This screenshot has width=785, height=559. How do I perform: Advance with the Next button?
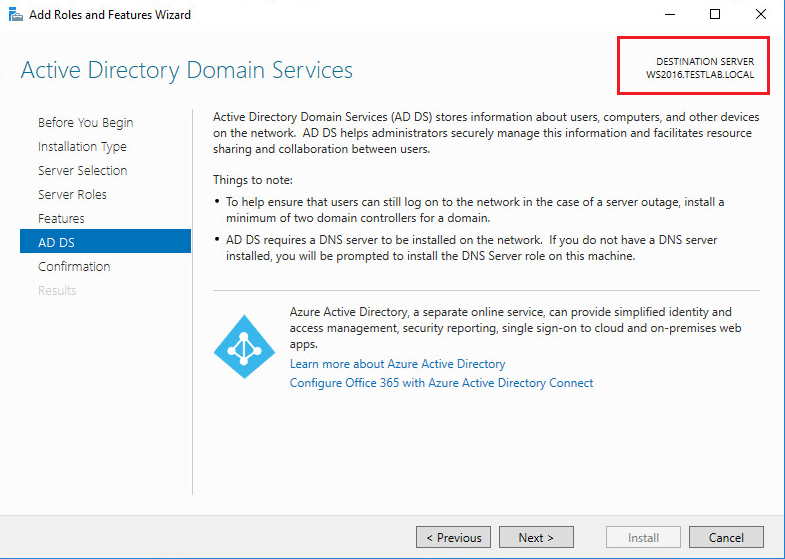click(x=535, y=538)
